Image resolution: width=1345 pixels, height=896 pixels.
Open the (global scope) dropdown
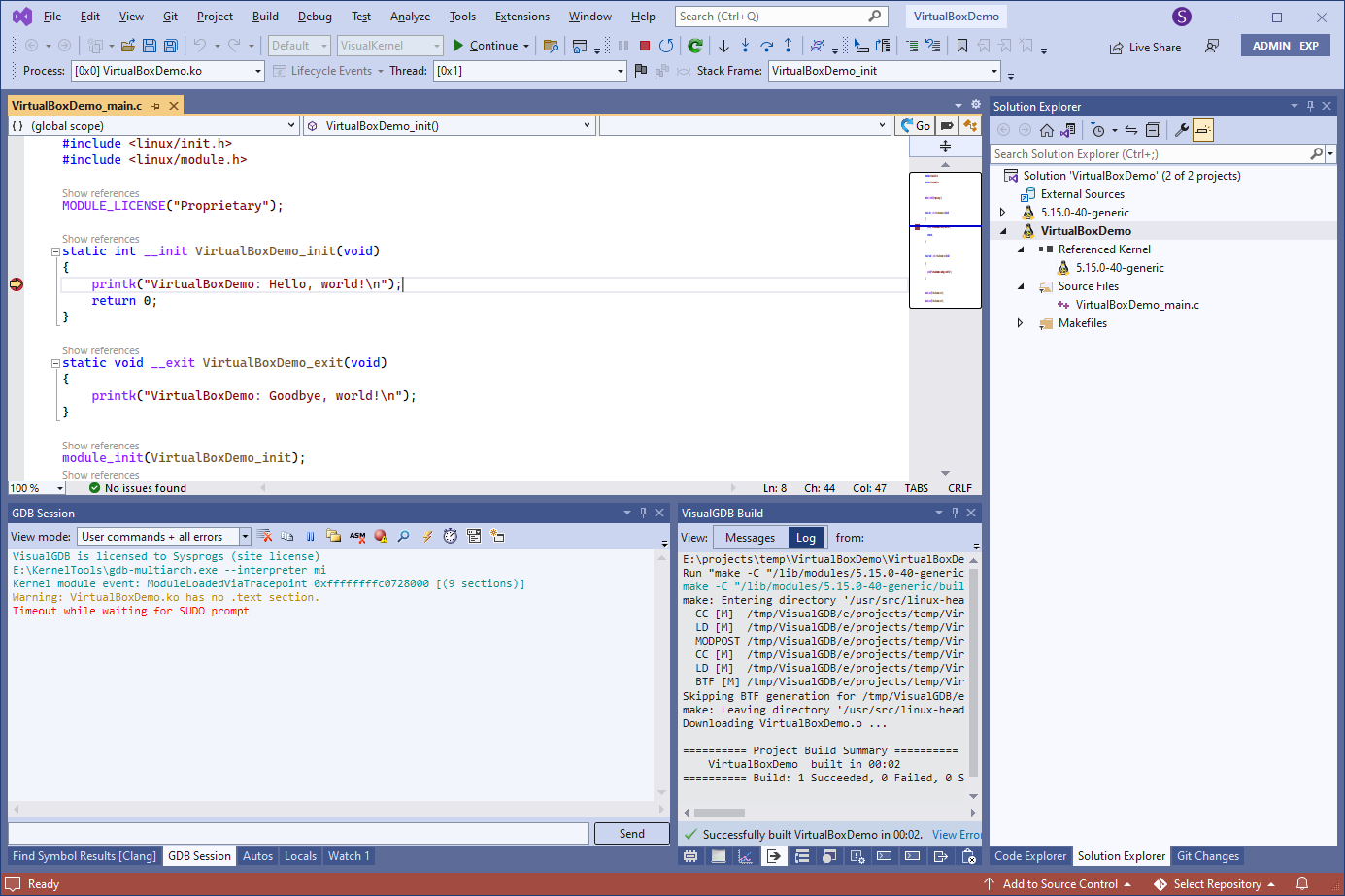153,125
